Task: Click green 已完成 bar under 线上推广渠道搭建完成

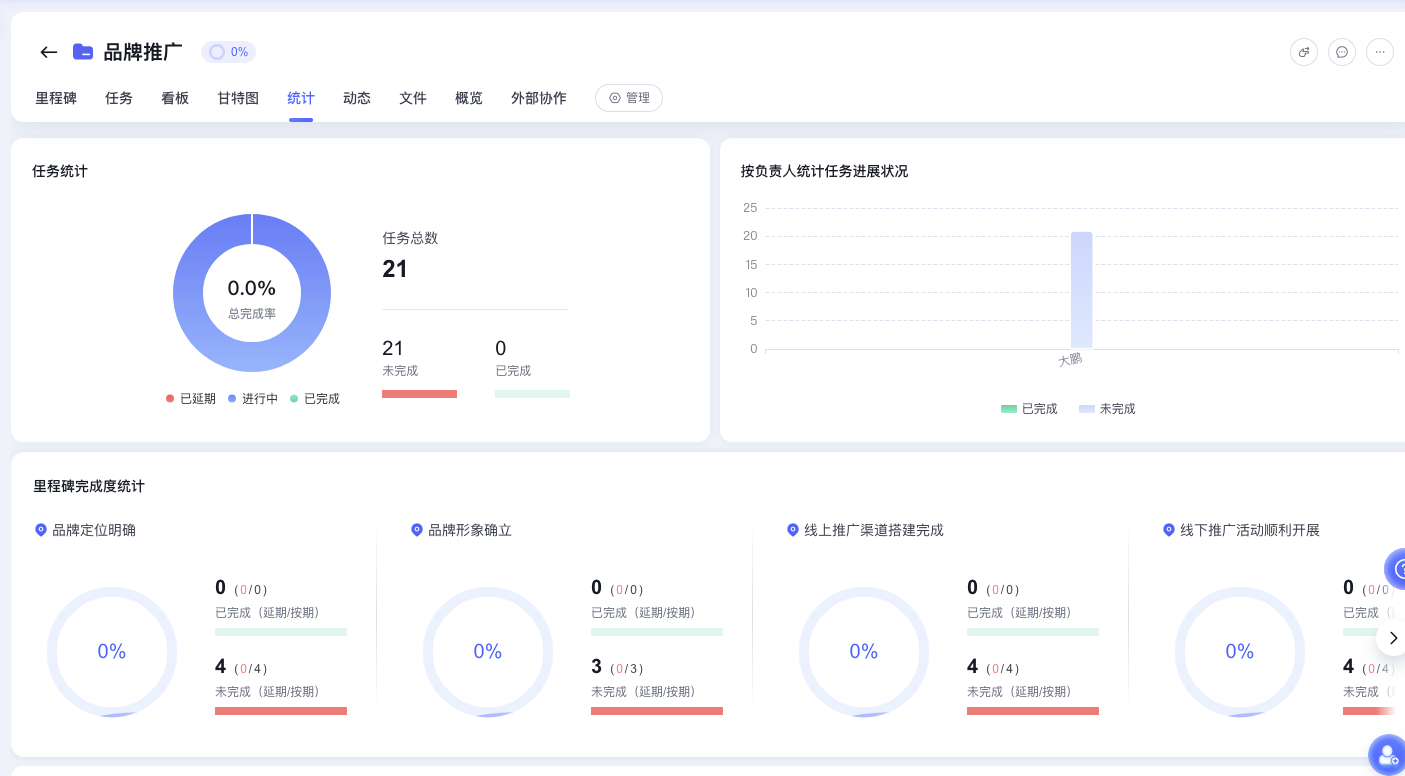Action: point(1033,632)
